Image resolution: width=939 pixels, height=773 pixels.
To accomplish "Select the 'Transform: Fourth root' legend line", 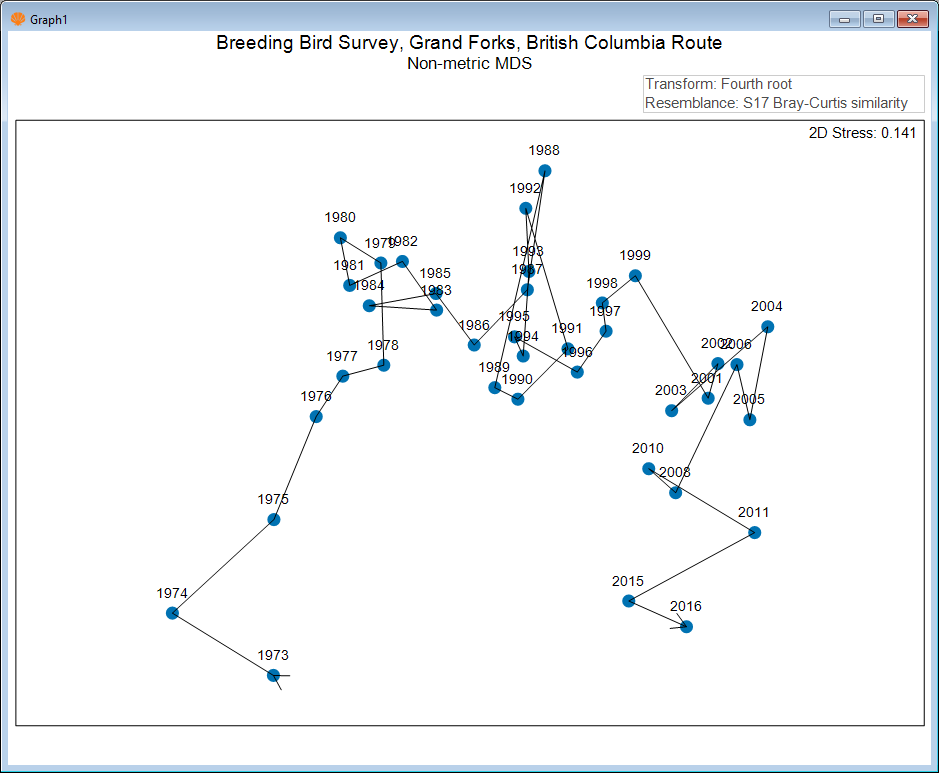I will click(719, 84).
